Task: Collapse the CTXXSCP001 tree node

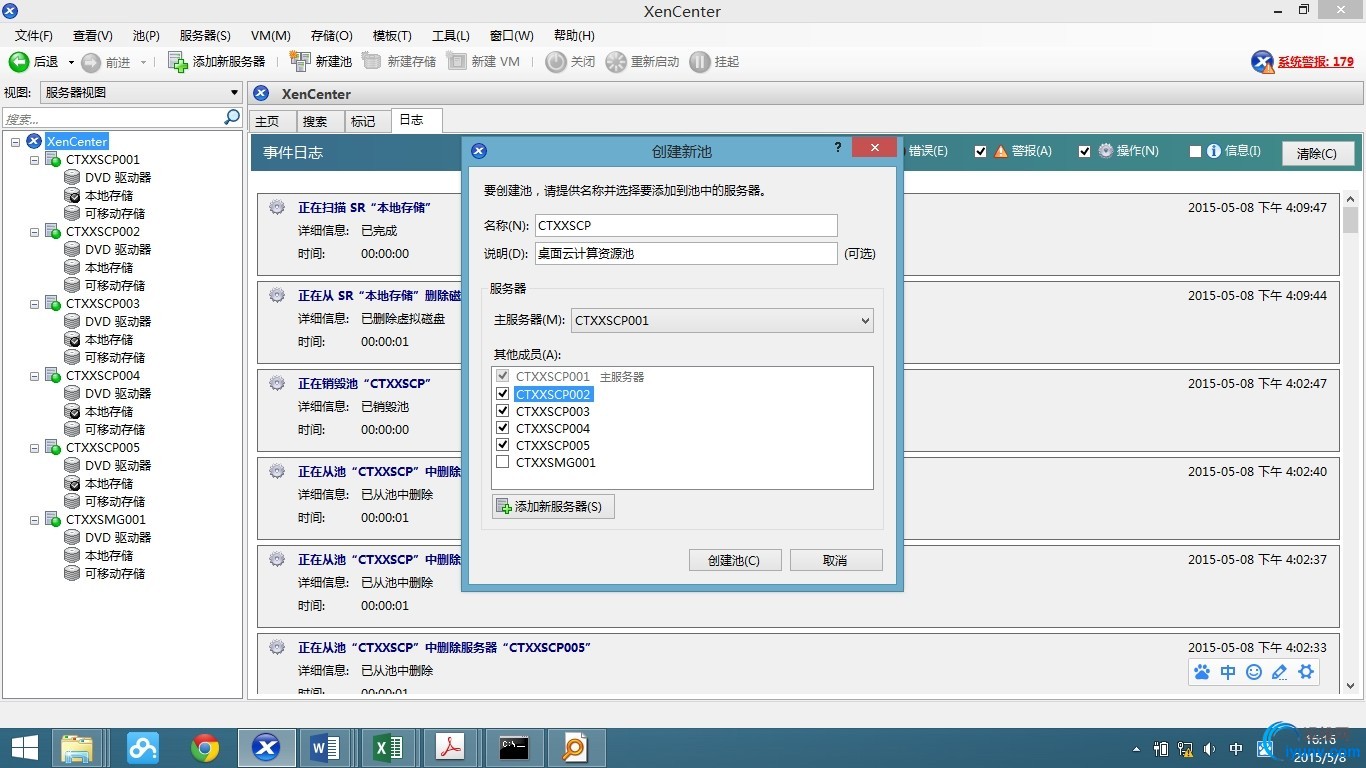Action: tap(34, 160)
